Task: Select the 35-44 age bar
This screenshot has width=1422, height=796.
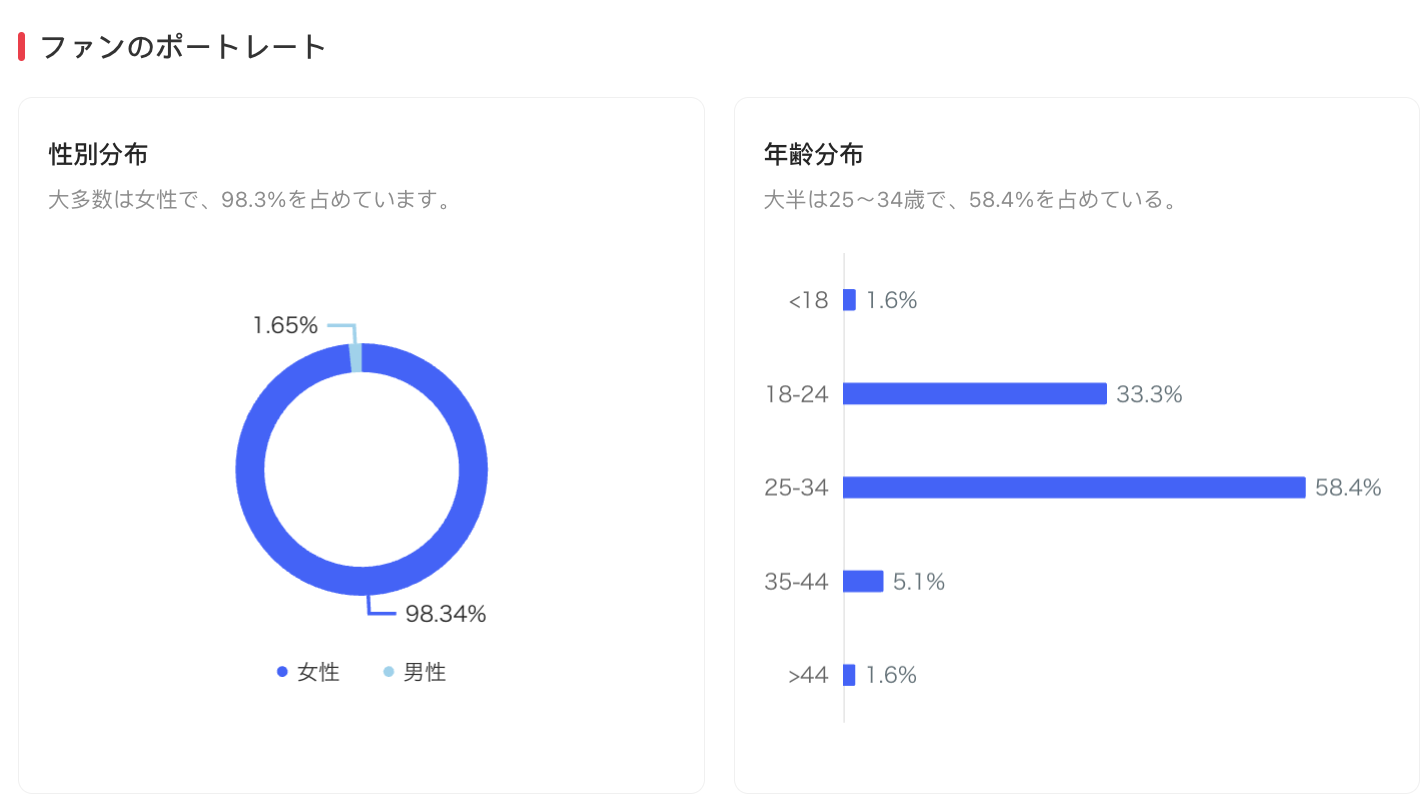Action: point(863,581)
